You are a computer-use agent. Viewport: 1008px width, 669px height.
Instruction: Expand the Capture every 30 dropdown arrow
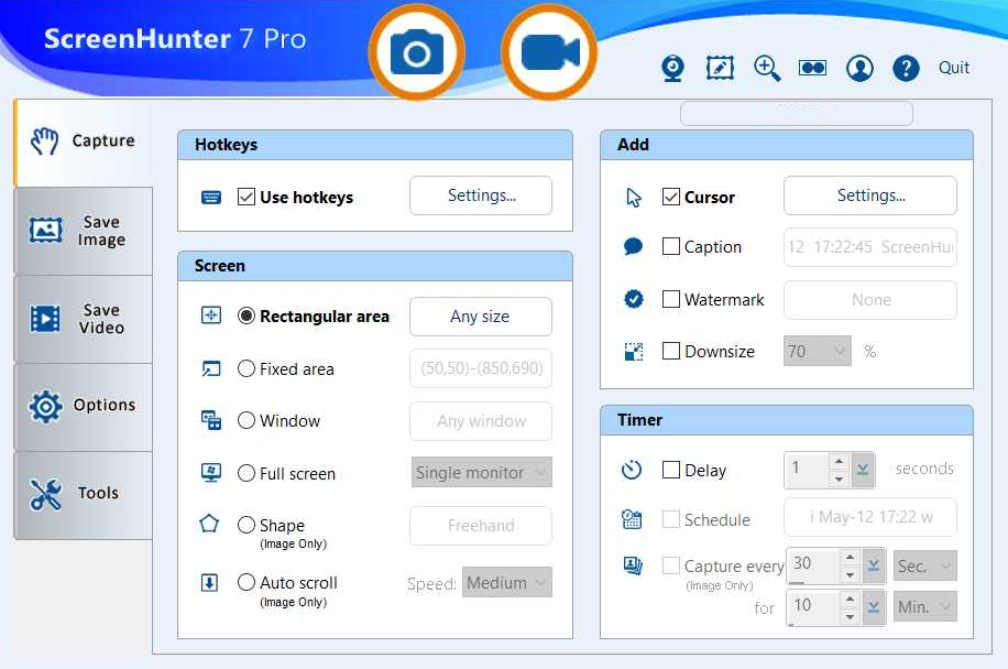874,566
